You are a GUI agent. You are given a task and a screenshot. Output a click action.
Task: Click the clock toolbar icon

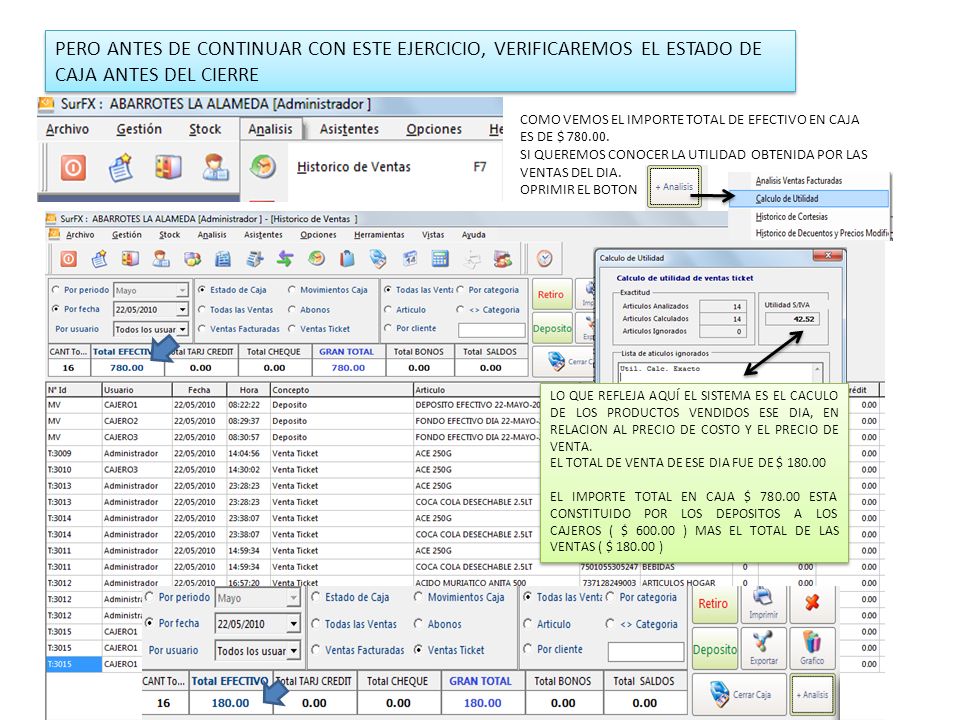pyautogui.click(x=544, y=259)
